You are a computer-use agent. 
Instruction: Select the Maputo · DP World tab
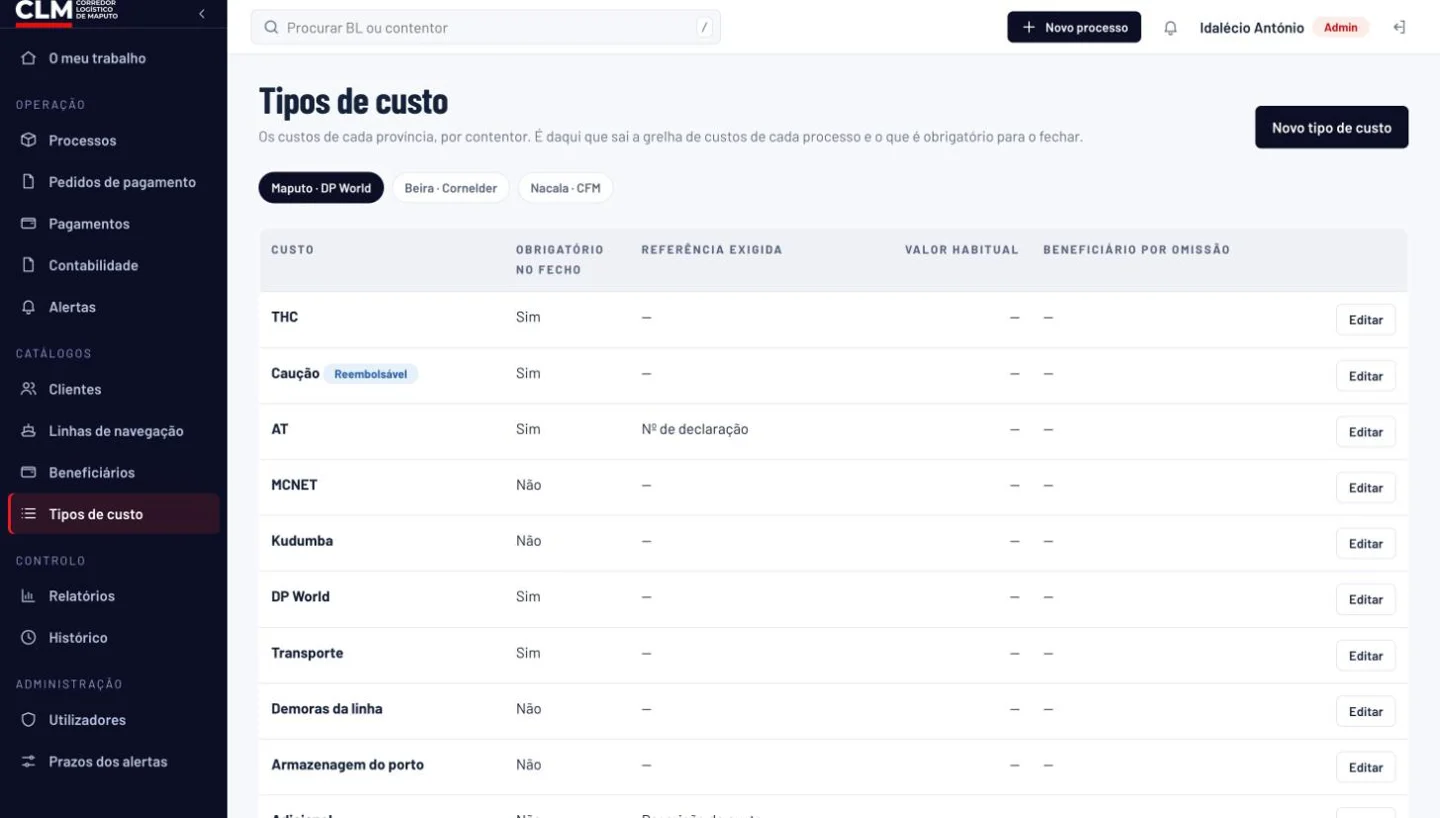(x=321, y=188)
